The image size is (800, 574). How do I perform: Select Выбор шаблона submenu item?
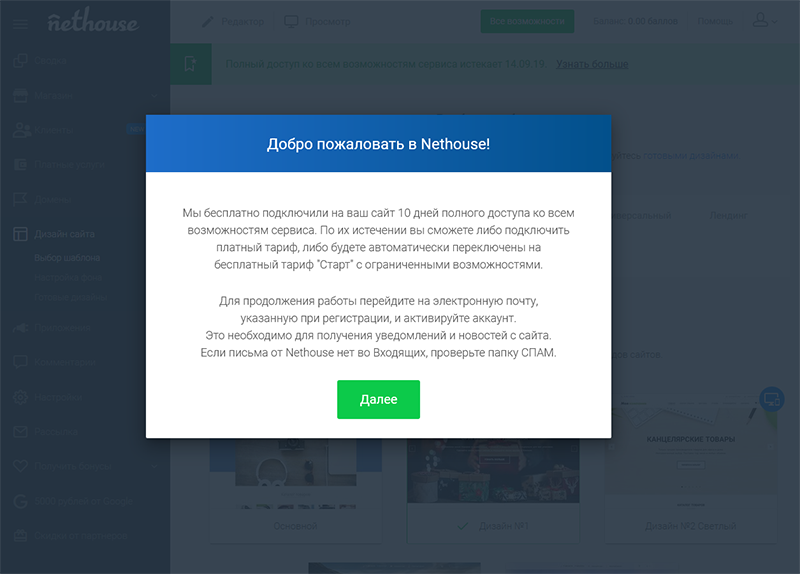pyautogui.click(x=67, y=258)
